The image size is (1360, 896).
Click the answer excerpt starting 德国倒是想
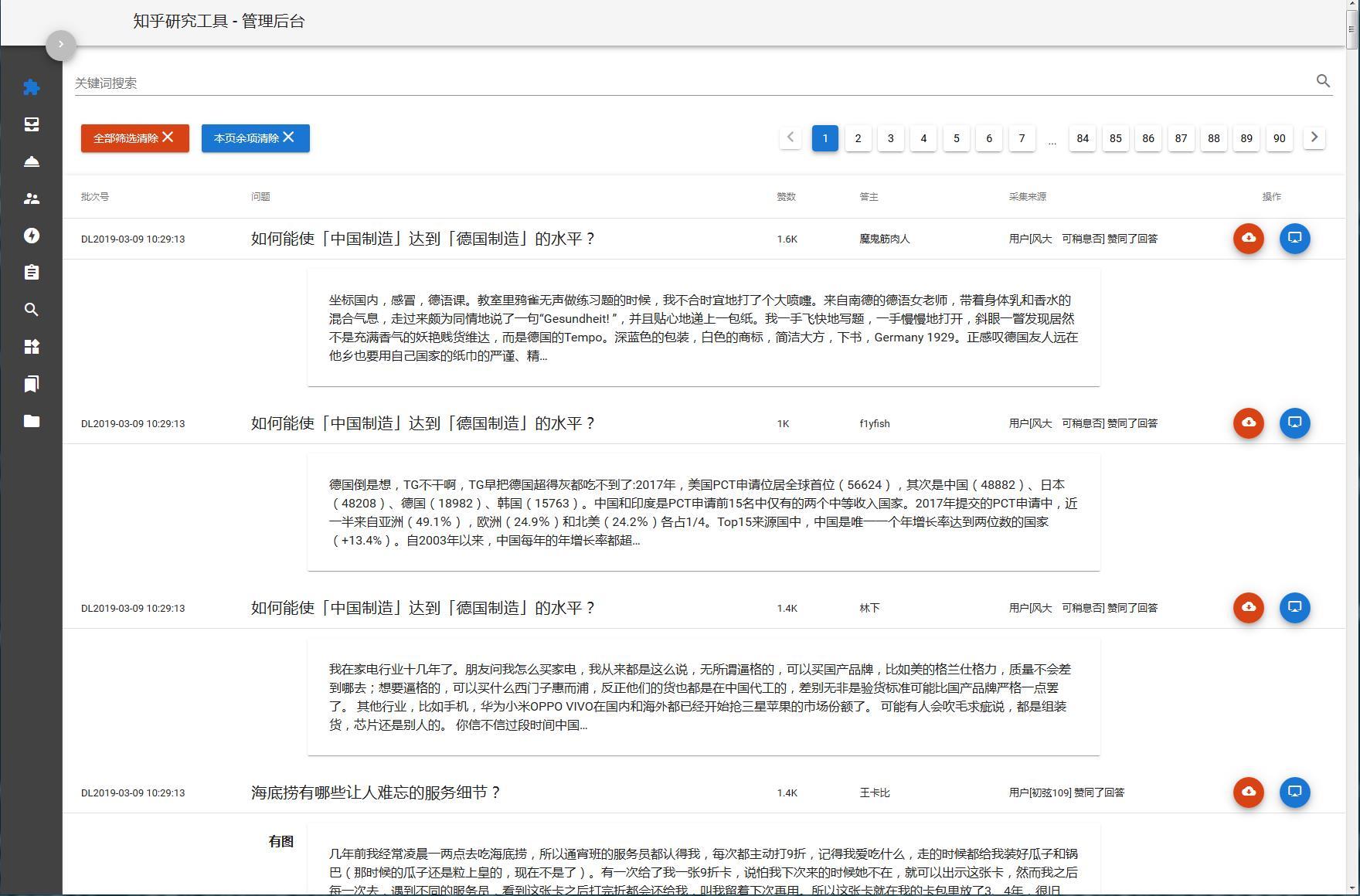(x=703, y=512)
